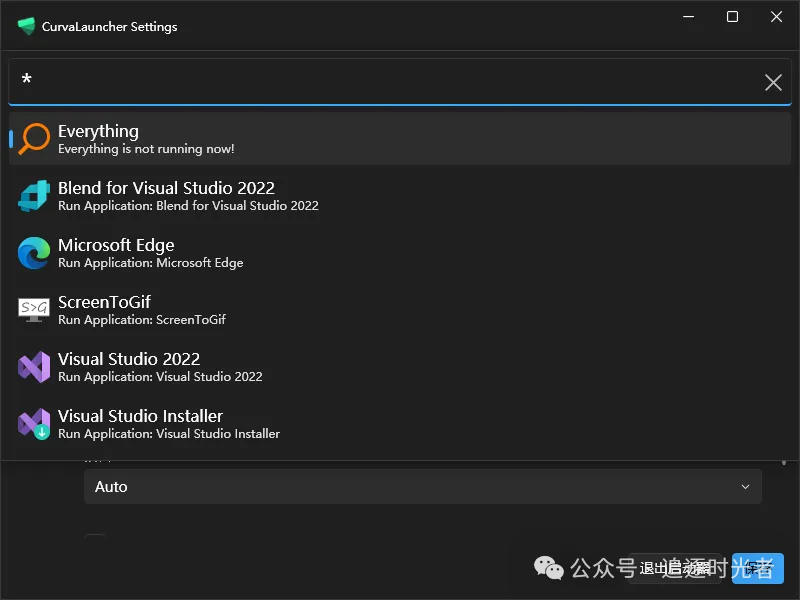Image resolution: width=800 pixels, height=600 pixels.
Task: Launch Visual Studio 2022 result title
Action: (129, 359)
